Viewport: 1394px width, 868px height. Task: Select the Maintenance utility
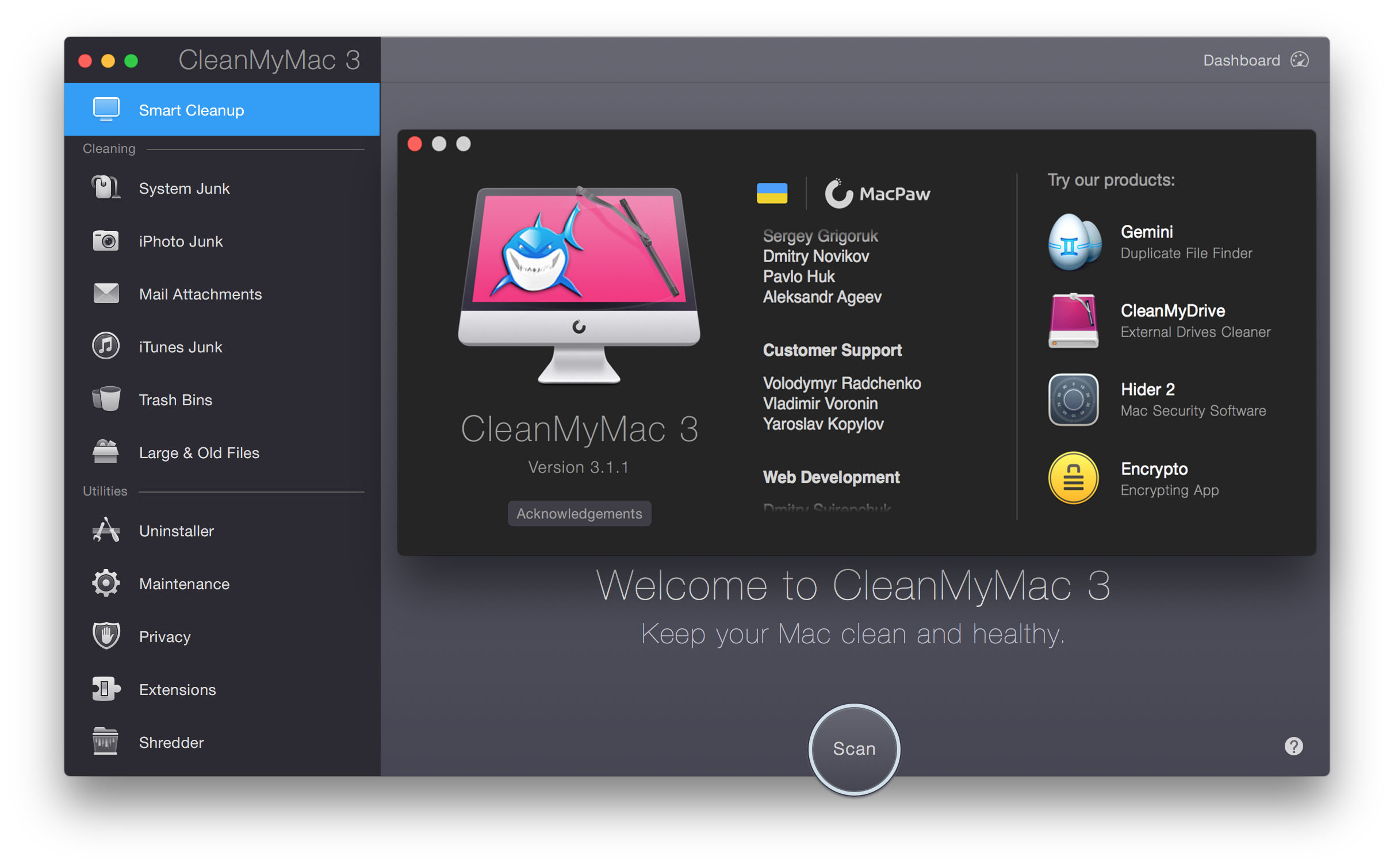222,583
